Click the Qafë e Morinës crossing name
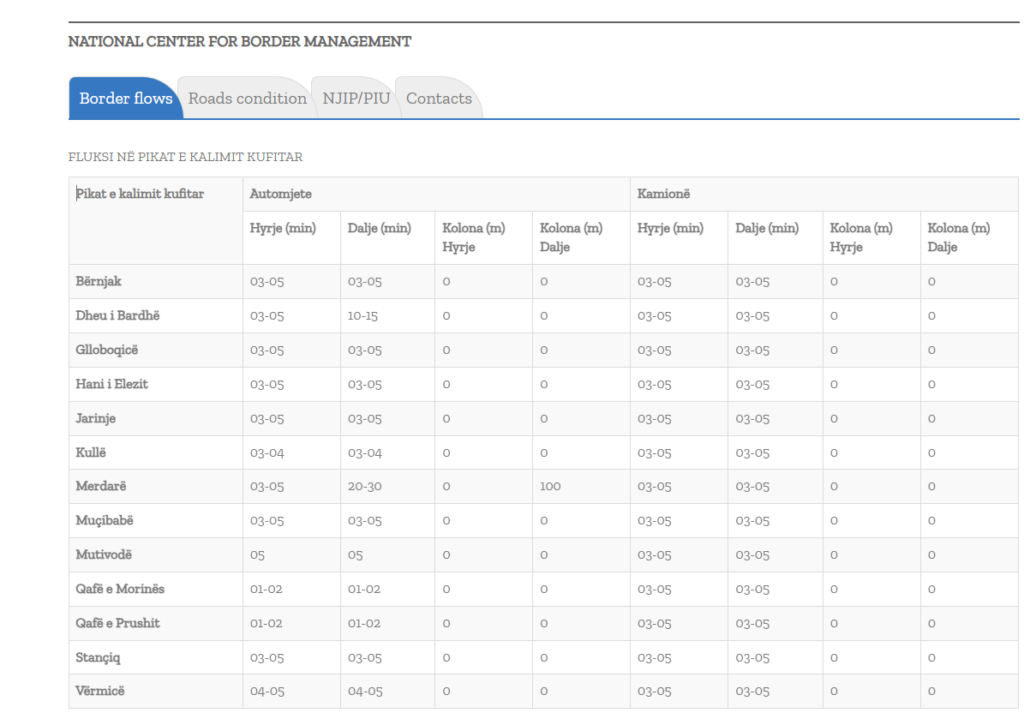This screenshot has height=713, width=1024. pyautogui.click(x=120, y=589)
